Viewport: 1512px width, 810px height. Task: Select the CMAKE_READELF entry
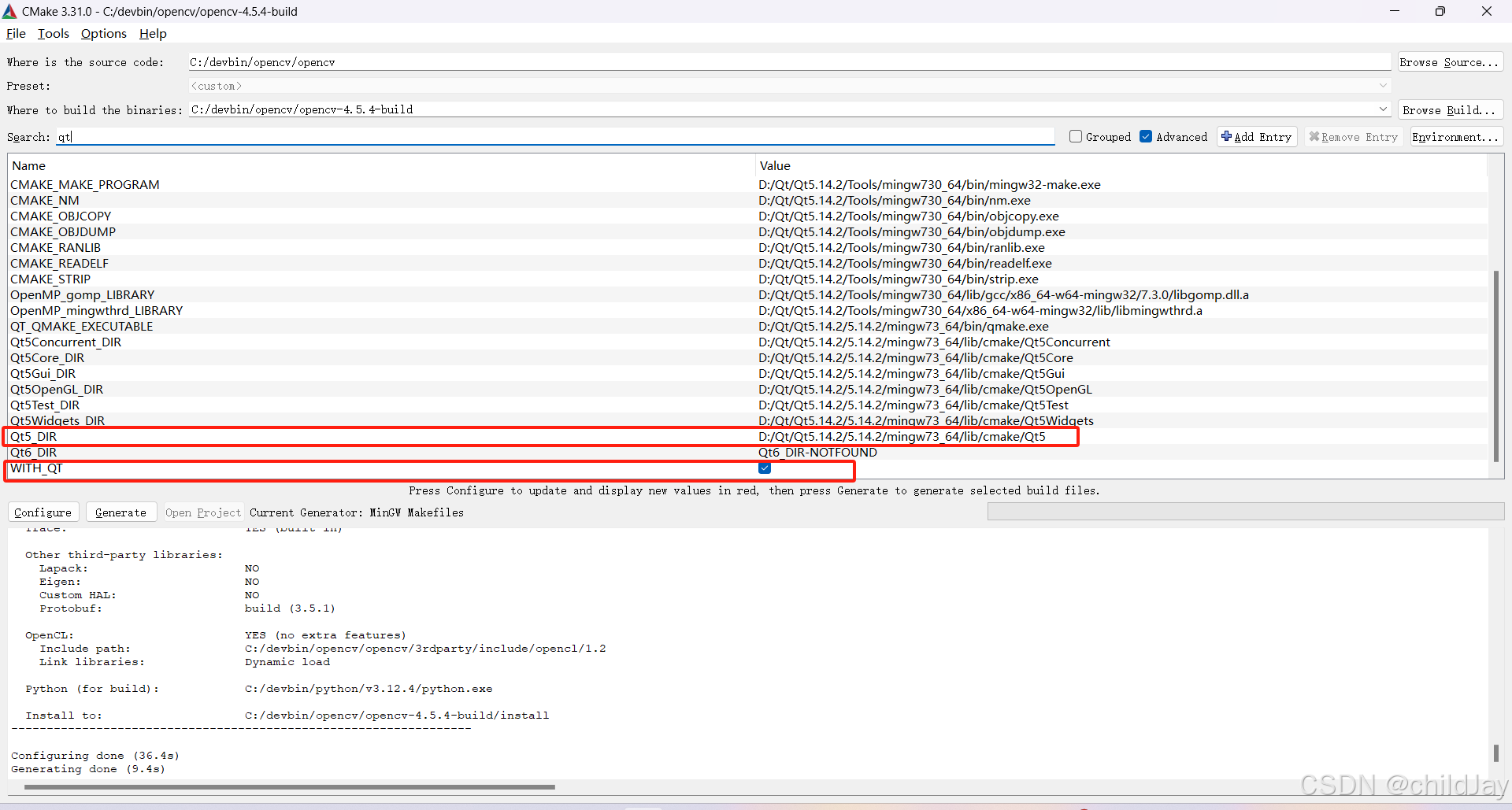coord(59,264)
